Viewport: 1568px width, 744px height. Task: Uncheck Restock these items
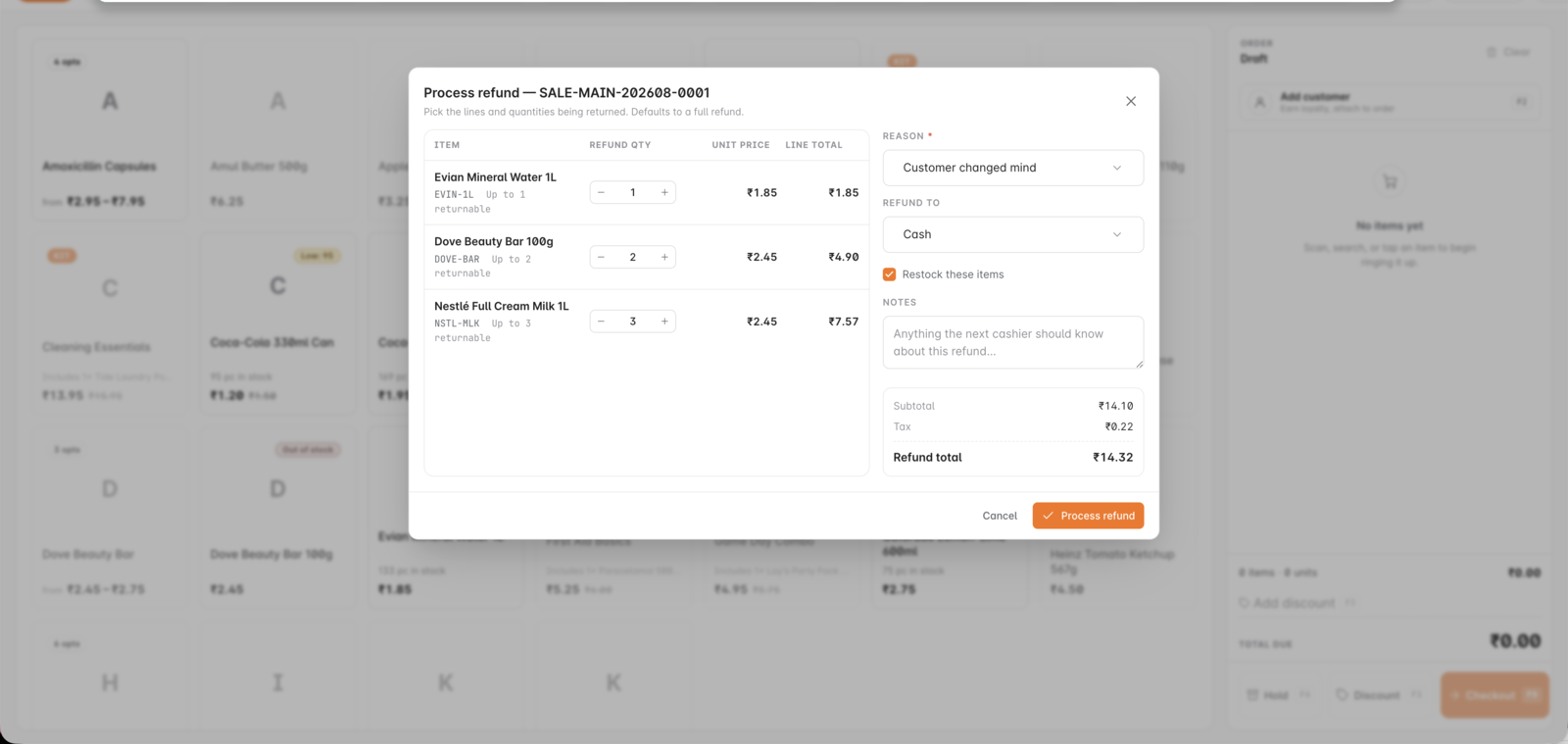[x=890, y=274]
